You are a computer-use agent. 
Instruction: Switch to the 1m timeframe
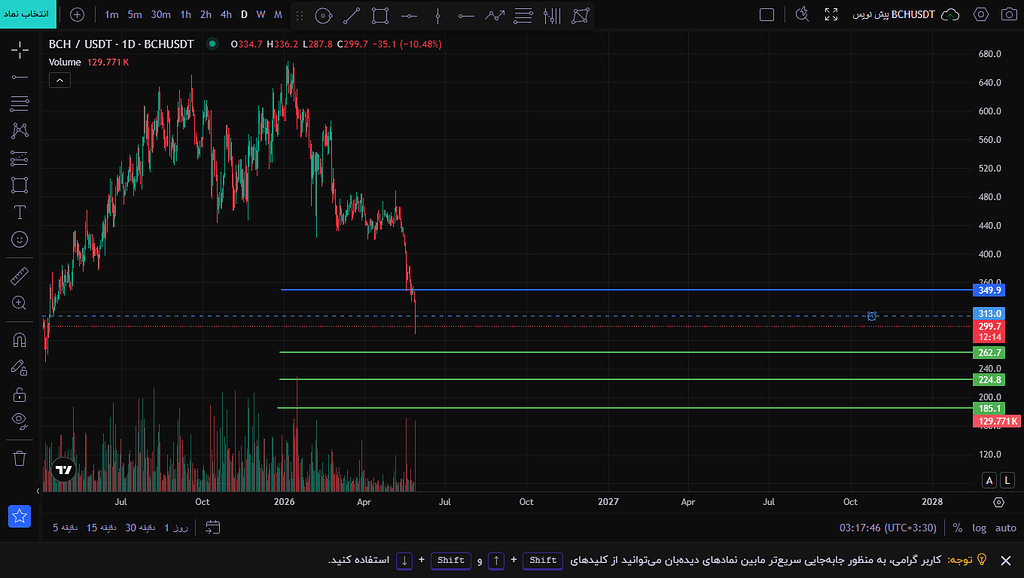(x=112, y=14)
